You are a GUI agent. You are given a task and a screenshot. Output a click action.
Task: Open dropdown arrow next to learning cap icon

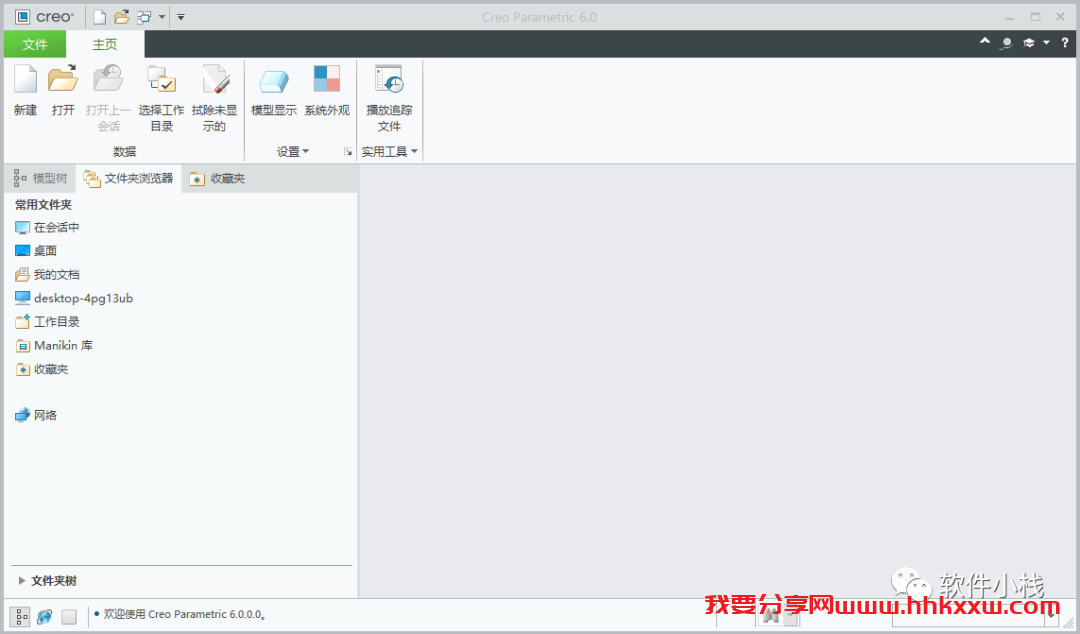[1046, 43]
